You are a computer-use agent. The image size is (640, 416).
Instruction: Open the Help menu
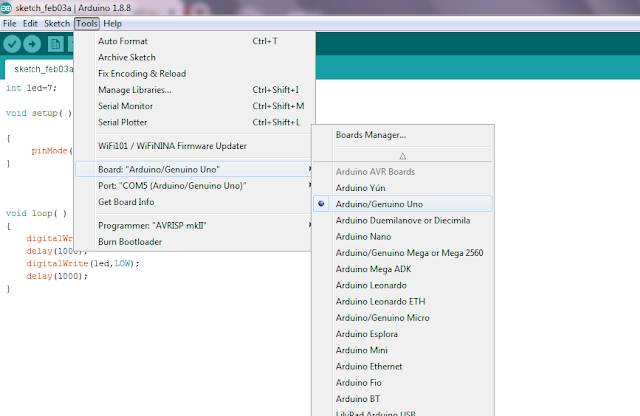tap(112, 23)
